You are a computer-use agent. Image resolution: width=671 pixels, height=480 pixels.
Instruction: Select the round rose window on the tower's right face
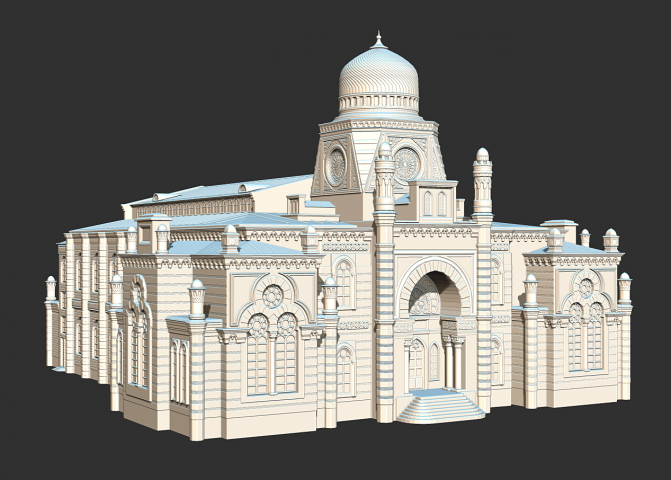[x=407, y=164]
